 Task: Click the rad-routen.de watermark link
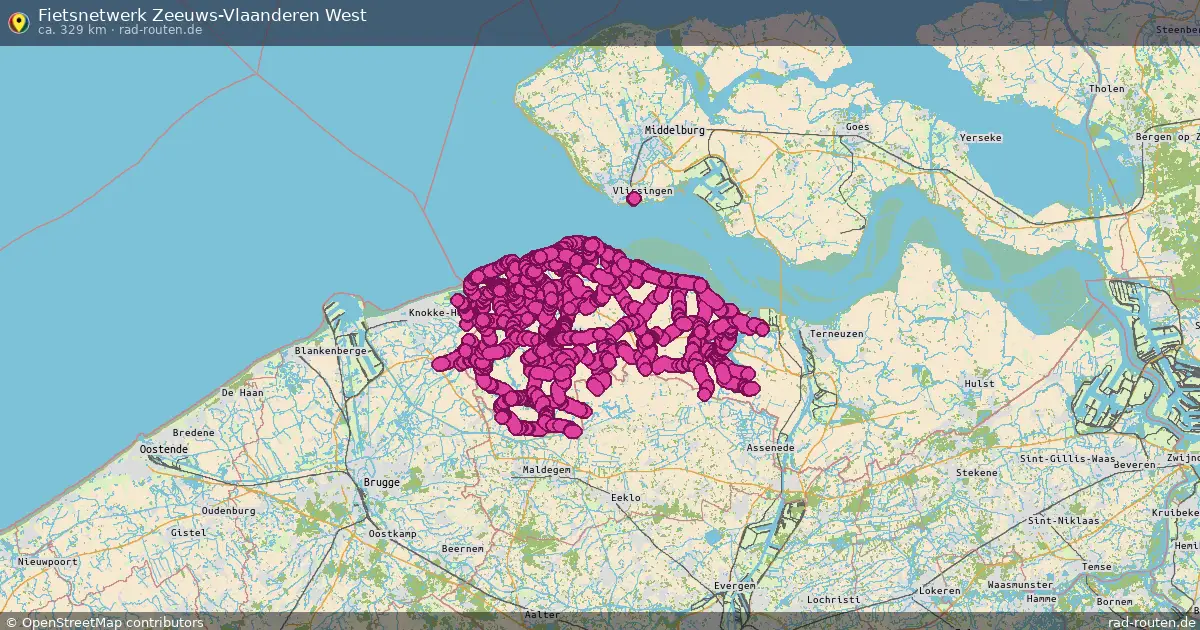click(1153, 622)
